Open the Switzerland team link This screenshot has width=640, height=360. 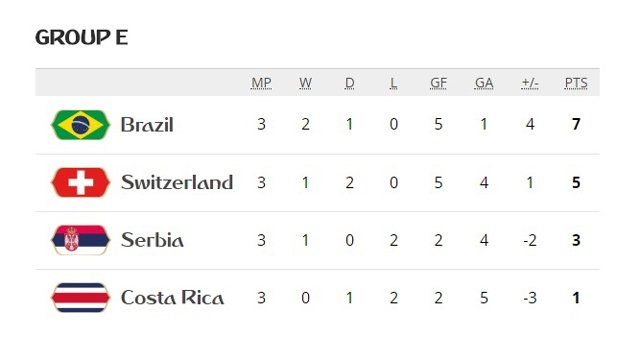pyautogui.click(x=177, y=182)
